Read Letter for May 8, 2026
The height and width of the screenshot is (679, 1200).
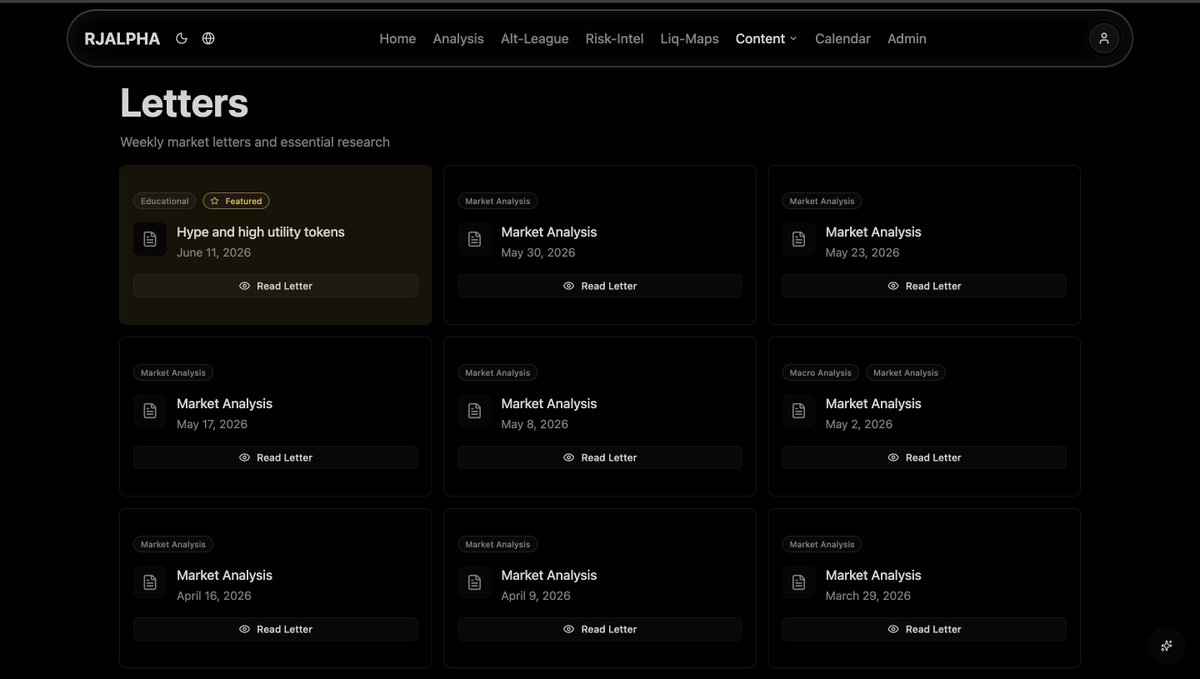pos(600,458)
